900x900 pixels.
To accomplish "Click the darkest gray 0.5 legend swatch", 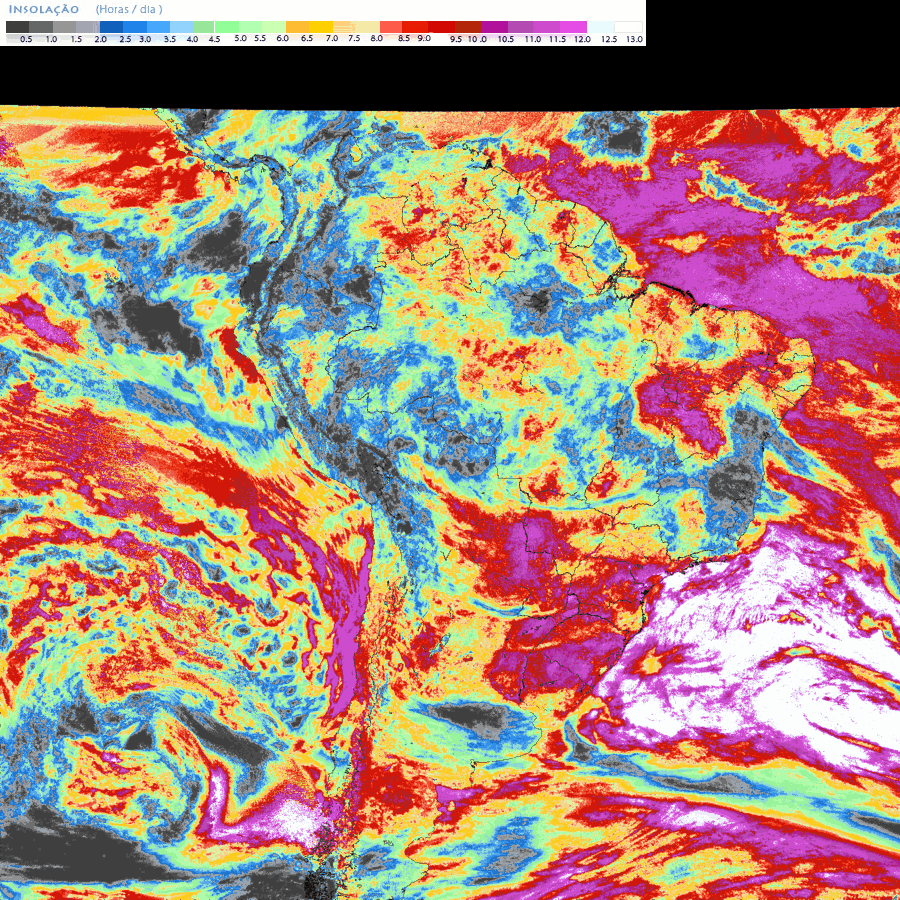I will tap(17, 27).
